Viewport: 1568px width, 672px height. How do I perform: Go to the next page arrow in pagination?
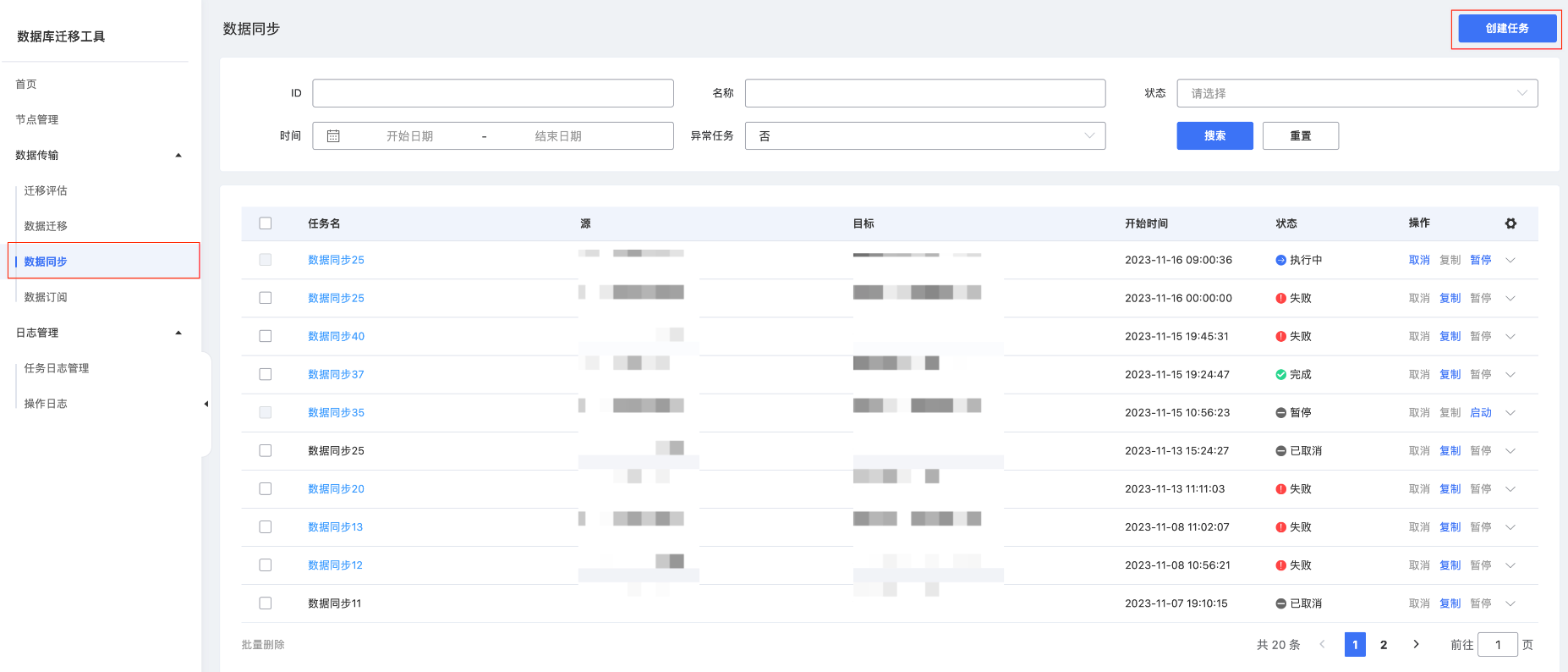[1416, 644]
